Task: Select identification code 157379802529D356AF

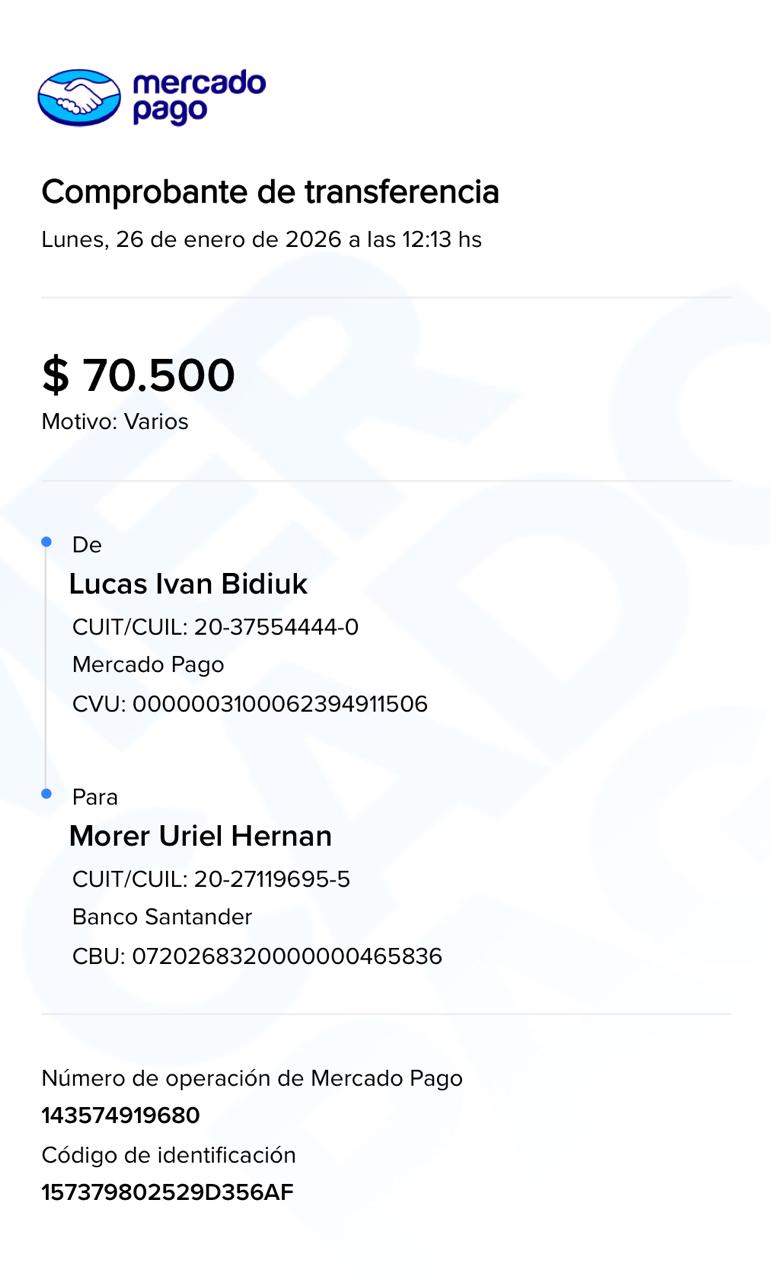Action: 167,1192
